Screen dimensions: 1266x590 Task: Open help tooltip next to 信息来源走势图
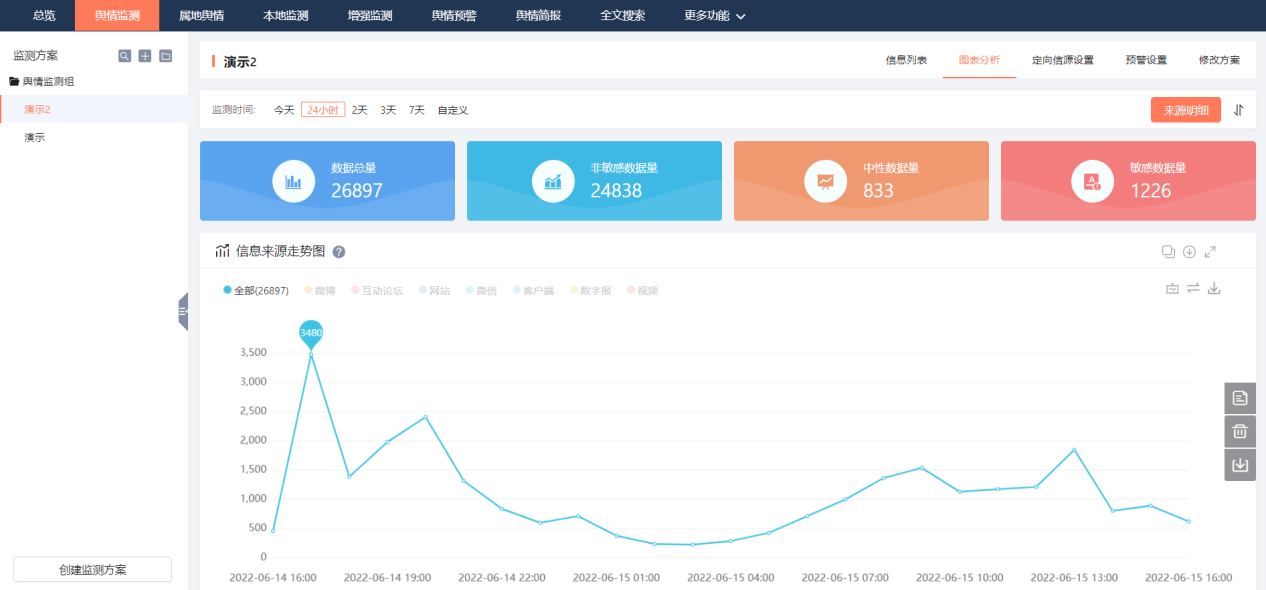tap(339, 252)
